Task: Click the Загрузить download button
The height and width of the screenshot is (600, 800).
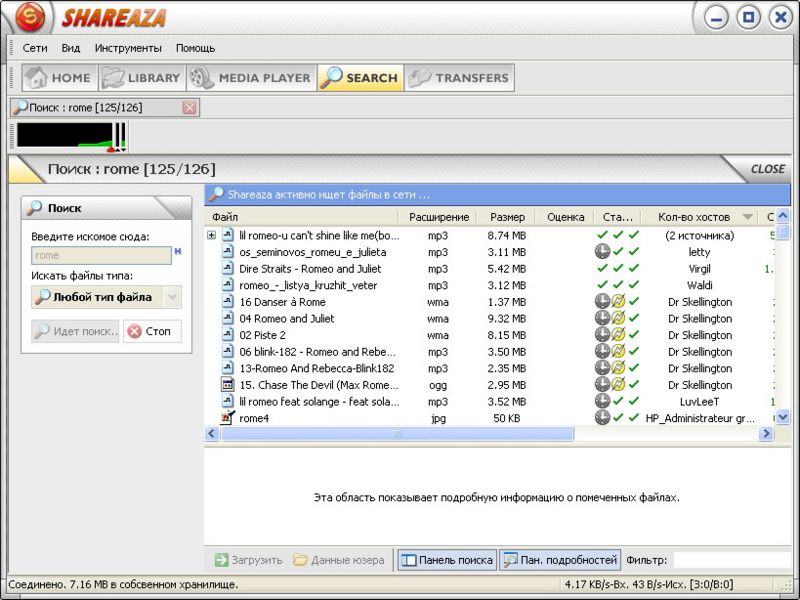Action: pos(248,560)
